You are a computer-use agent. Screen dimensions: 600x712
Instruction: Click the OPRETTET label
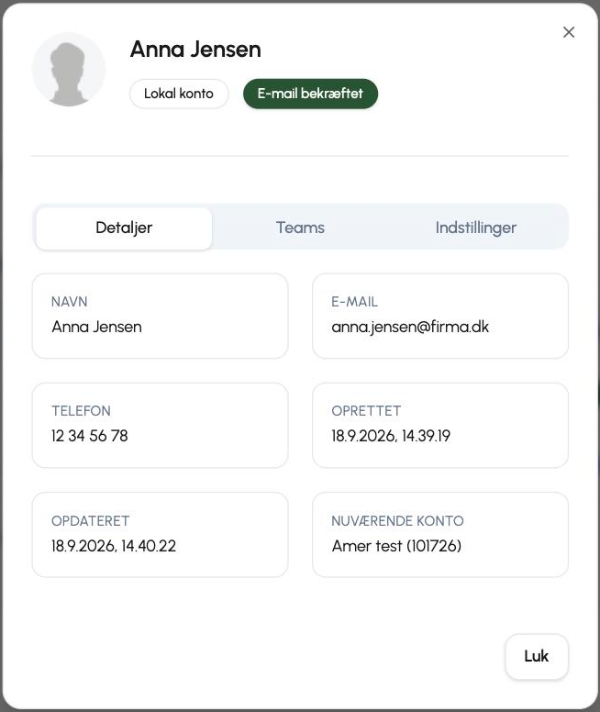coord(366,411)
